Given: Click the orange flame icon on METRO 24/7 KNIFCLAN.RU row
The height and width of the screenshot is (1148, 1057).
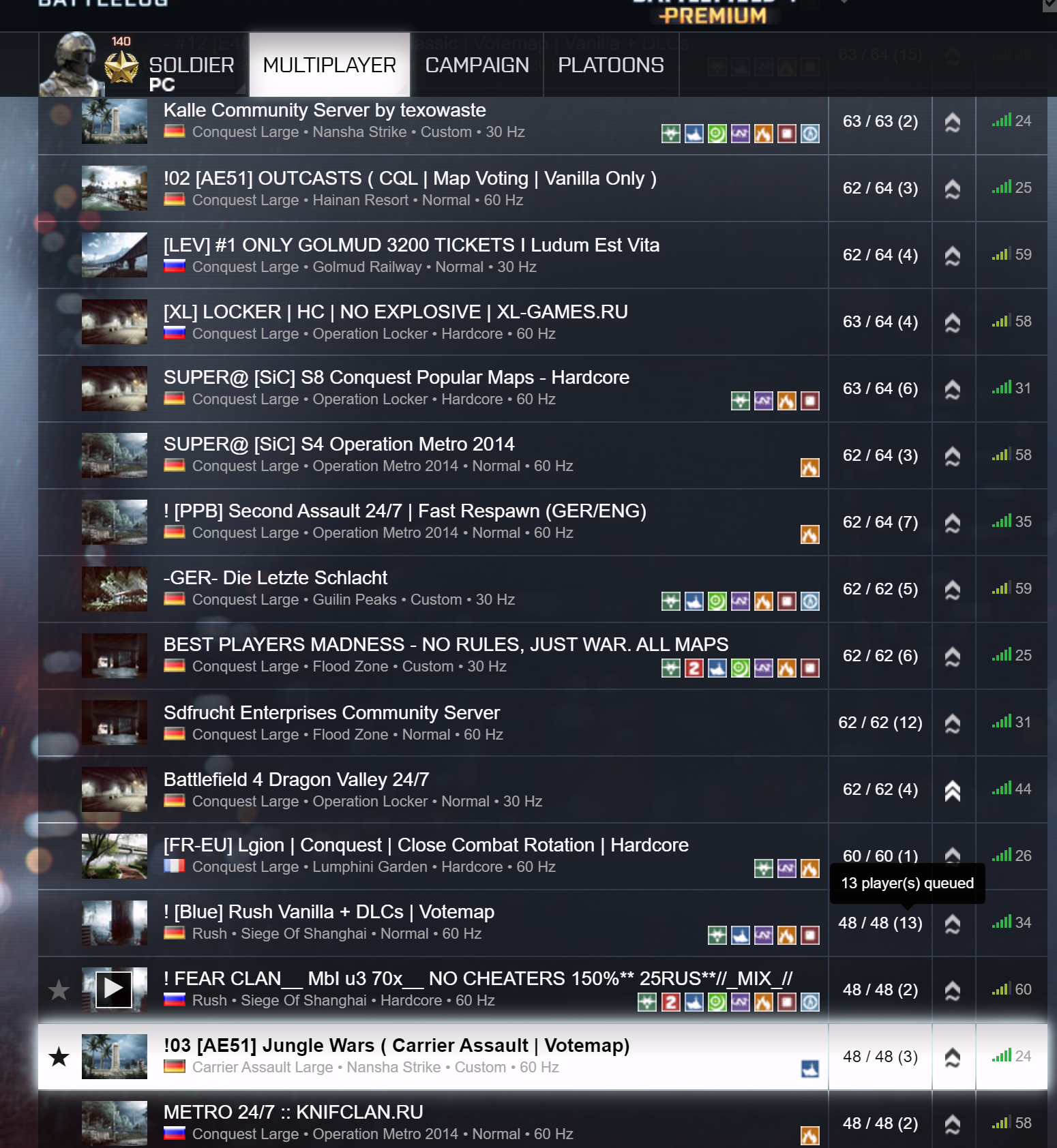Looking at the screenshot, I should tap(810, 1136).
